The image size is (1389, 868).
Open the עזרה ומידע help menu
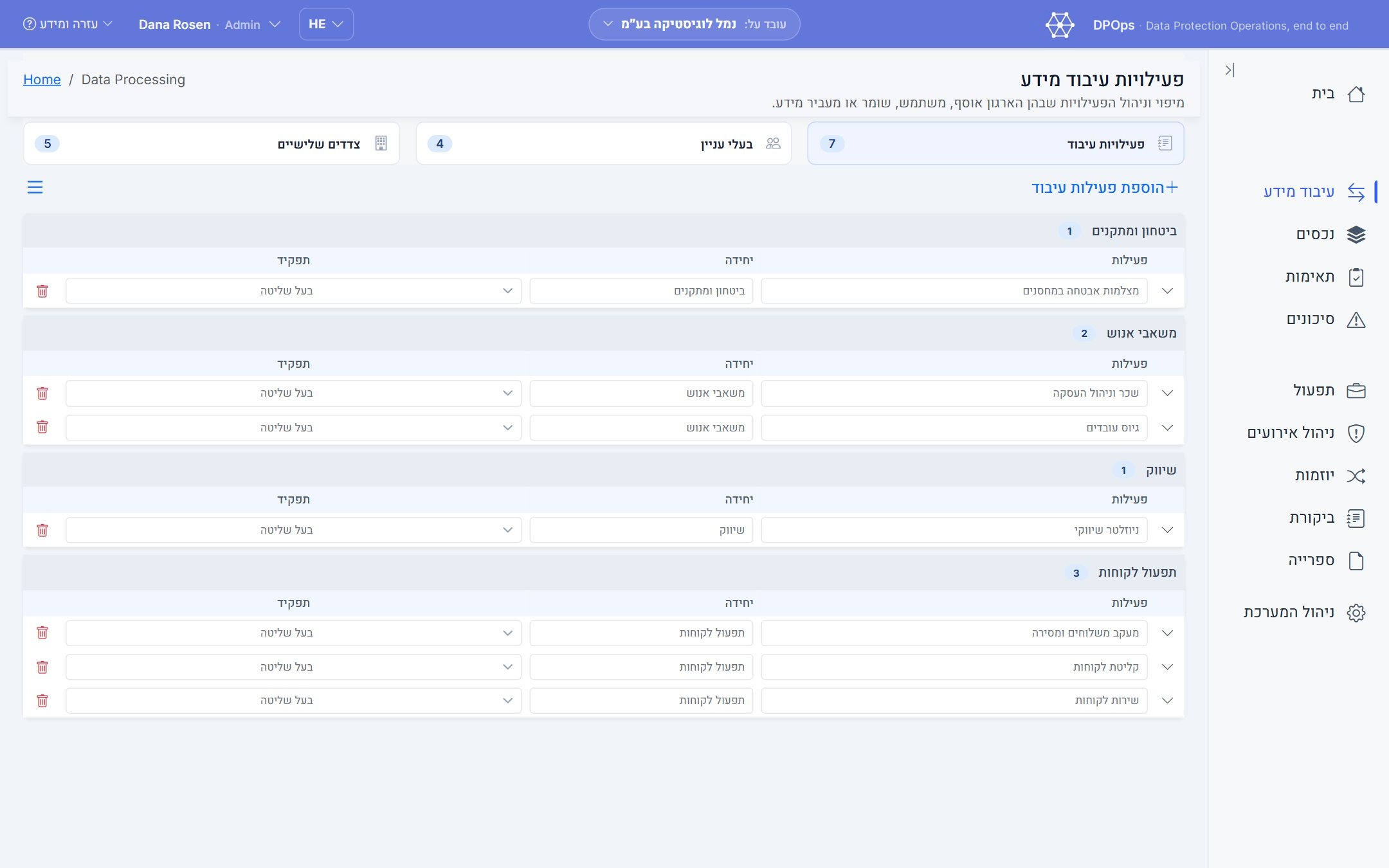click(x=68, y=24)
